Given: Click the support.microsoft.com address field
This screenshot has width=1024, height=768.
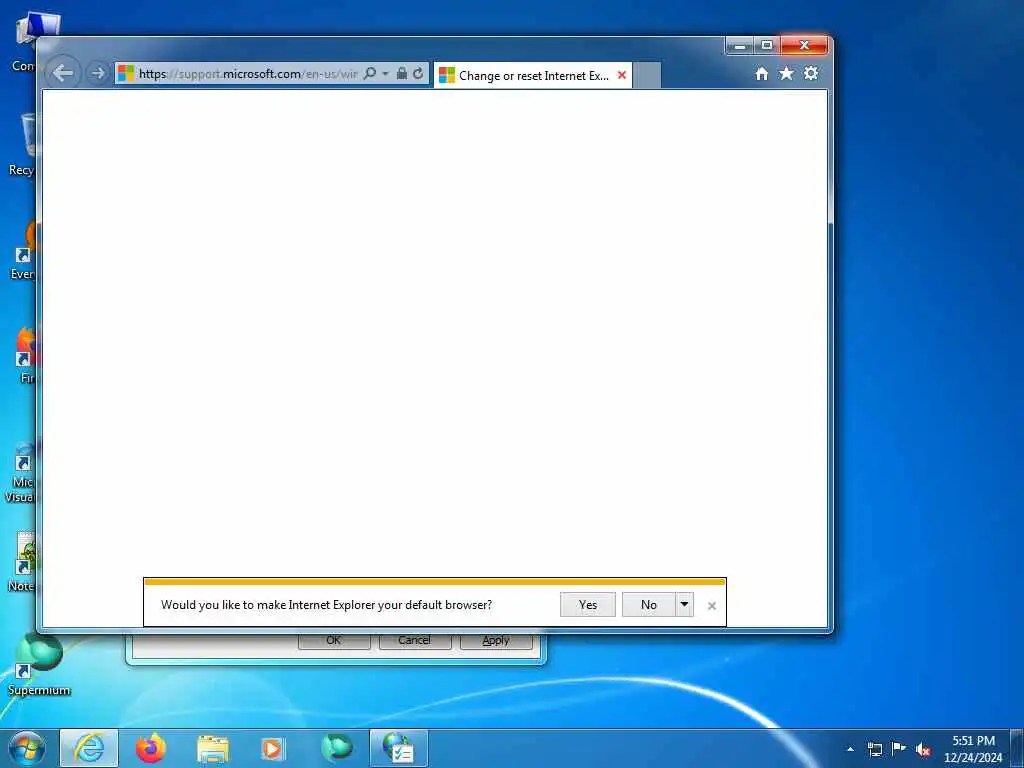Looking at the screenshot, I should (x=248, y=73).
